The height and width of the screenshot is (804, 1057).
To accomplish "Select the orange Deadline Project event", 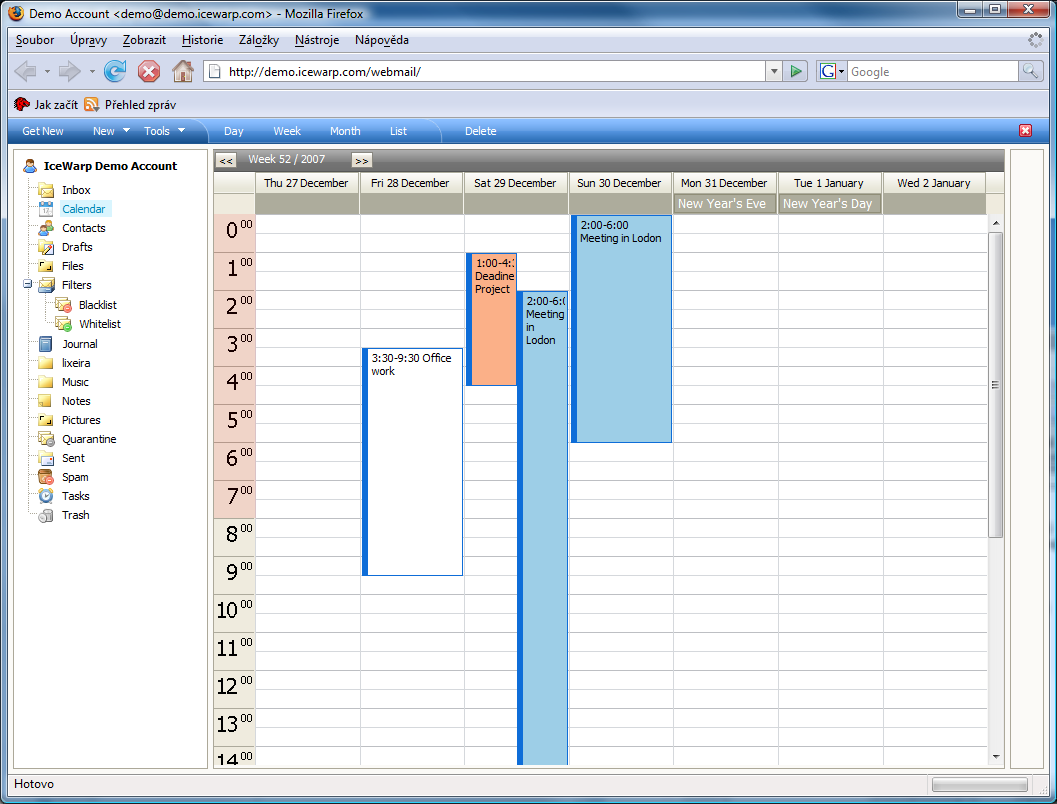I will click(491, 319).
